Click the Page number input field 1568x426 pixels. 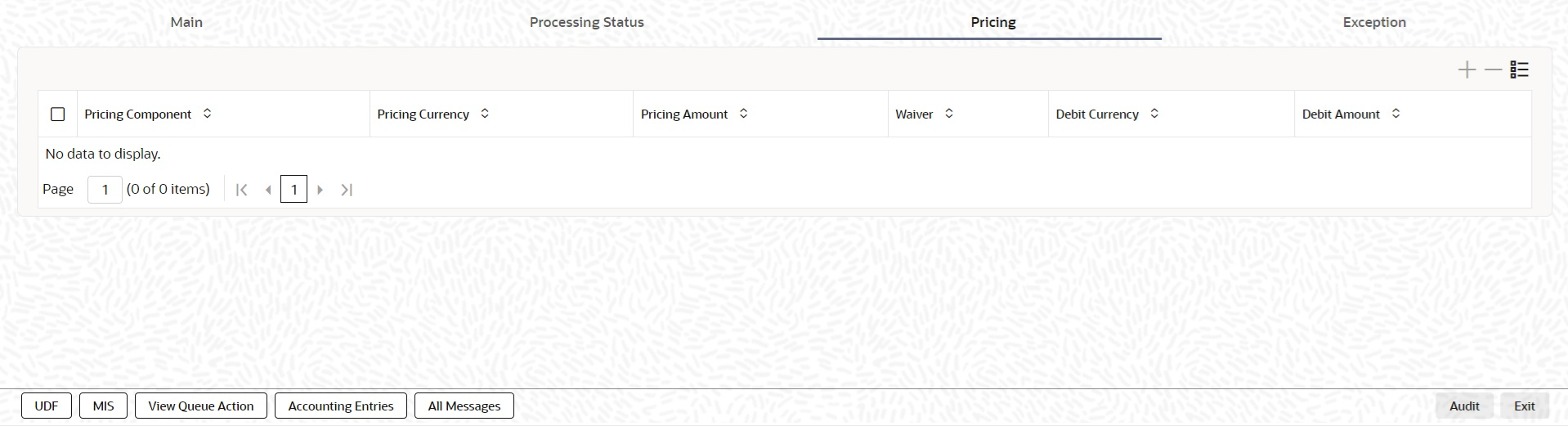click(x=105, y=190)
